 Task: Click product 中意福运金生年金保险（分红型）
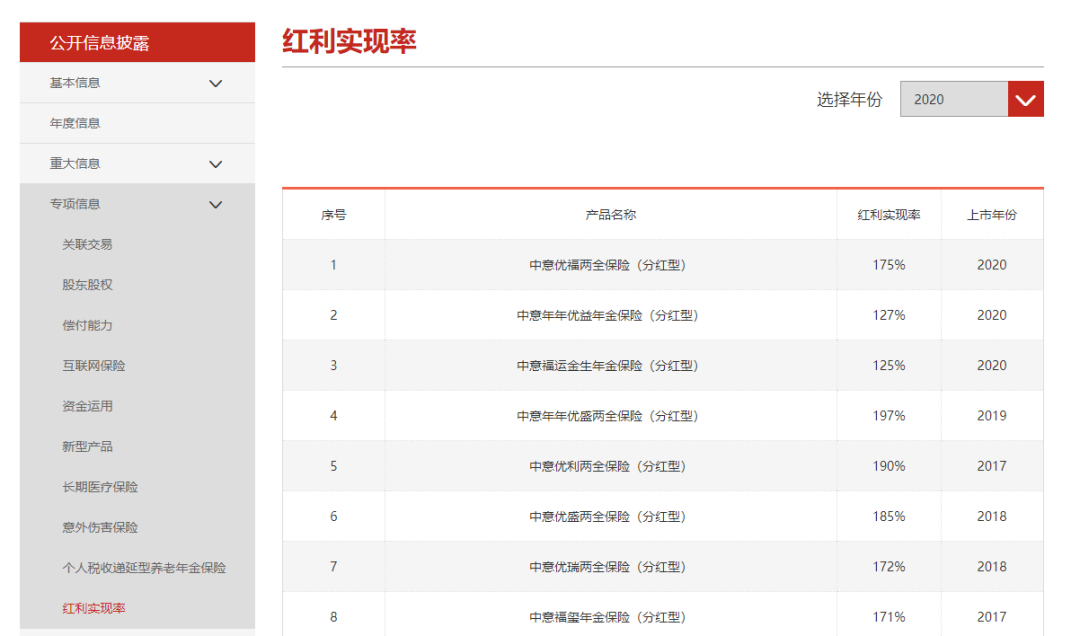click(608, 366)
